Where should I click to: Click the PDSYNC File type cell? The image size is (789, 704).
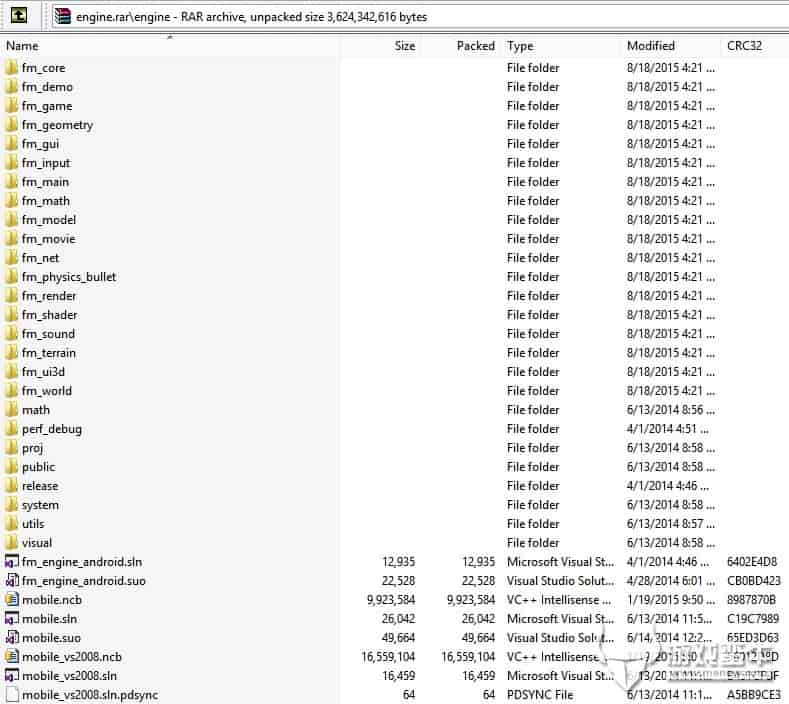(x=540, y=694)
